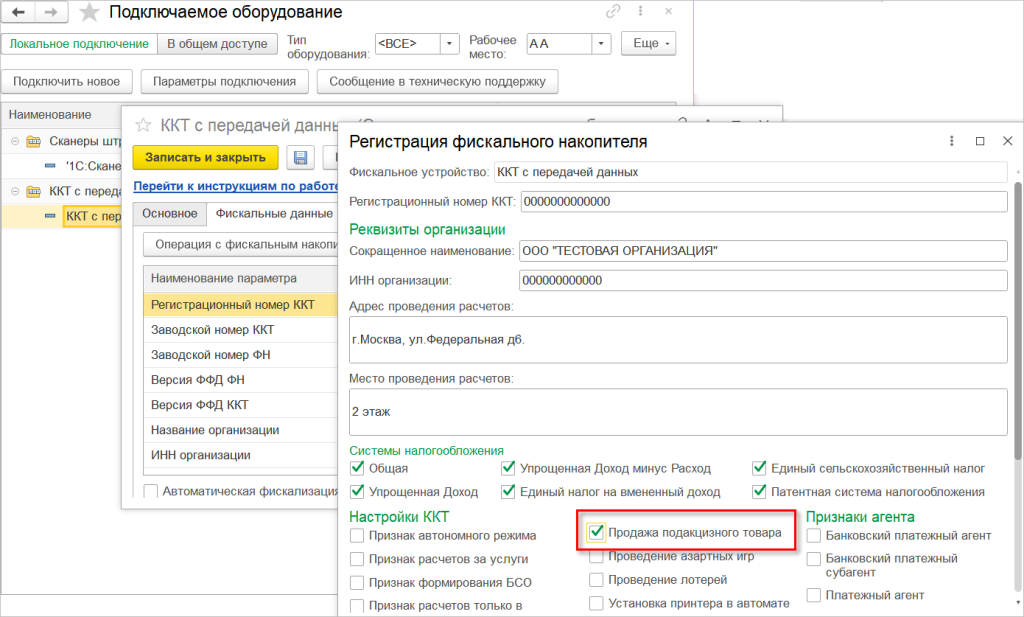Select Название организации row
This screenshot has width=1024, height=617.
pyautogui.click(x=240, y=430)
